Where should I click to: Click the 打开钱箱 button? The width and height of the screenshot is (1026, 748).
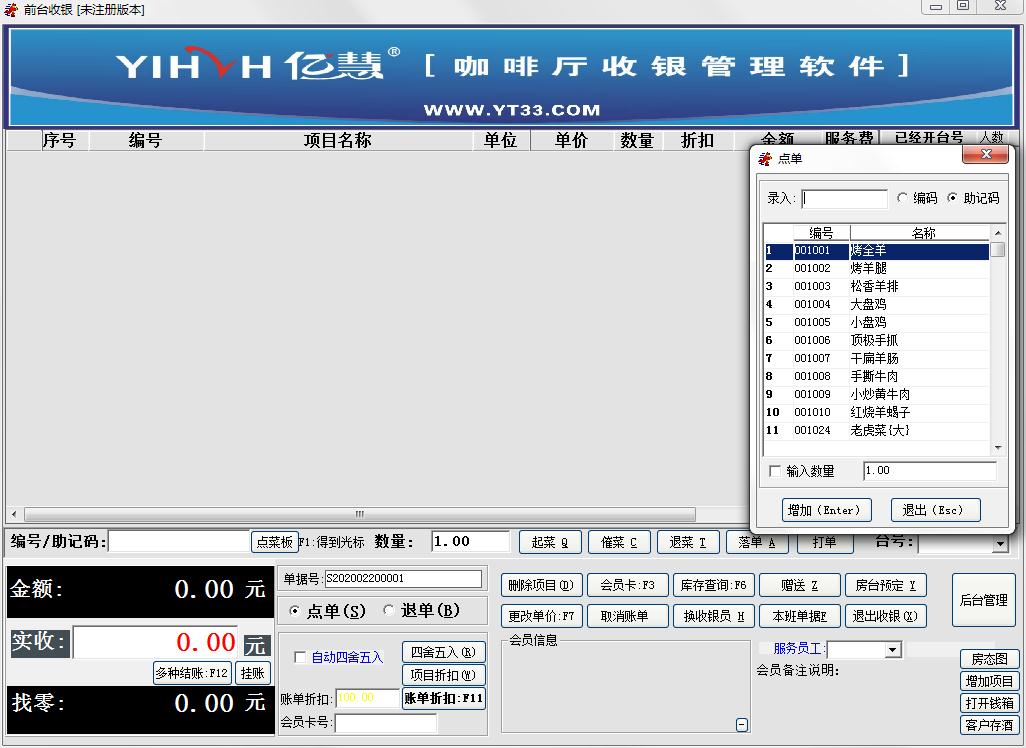click(x=989, y=703)
